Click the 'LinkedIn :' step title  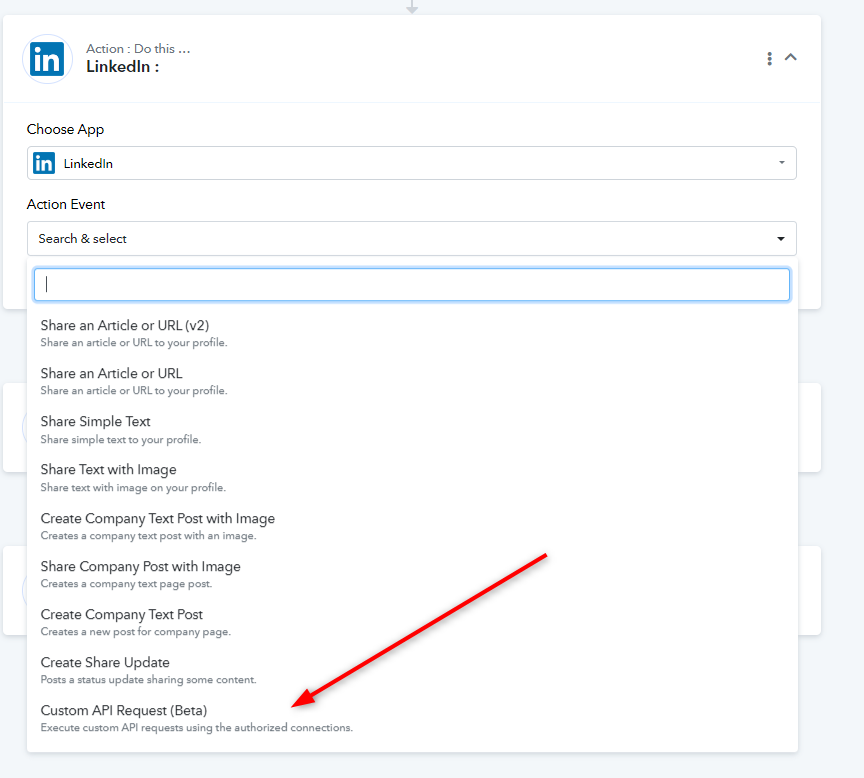(122, 67)
